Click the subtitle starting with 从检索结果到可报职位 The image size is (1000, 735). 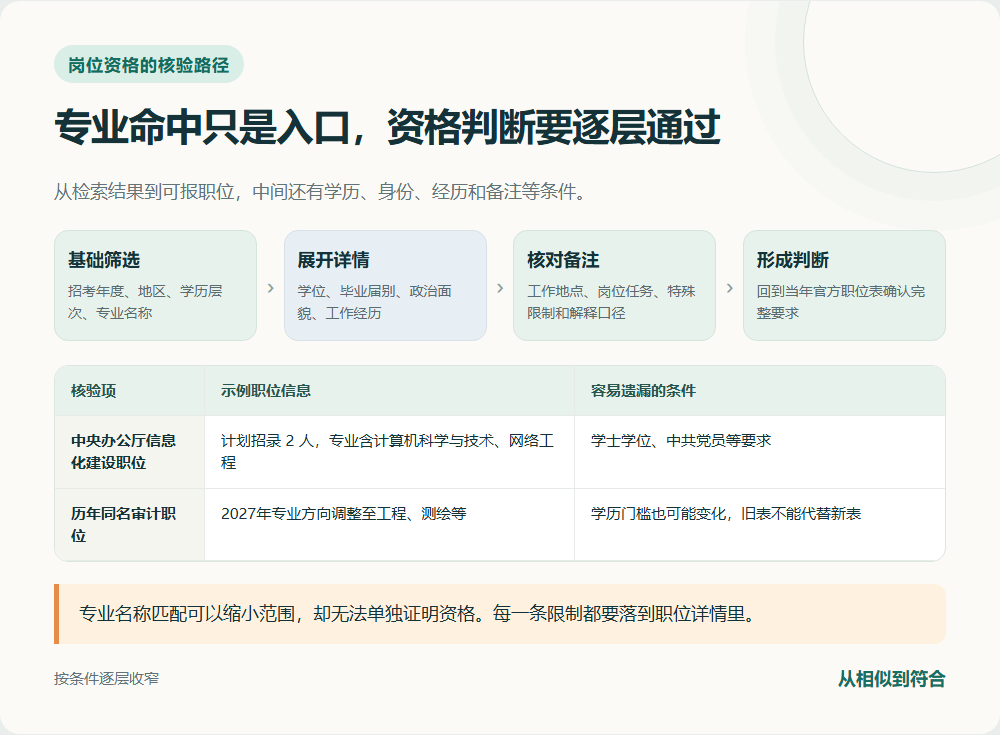click(x=320, y=191)
